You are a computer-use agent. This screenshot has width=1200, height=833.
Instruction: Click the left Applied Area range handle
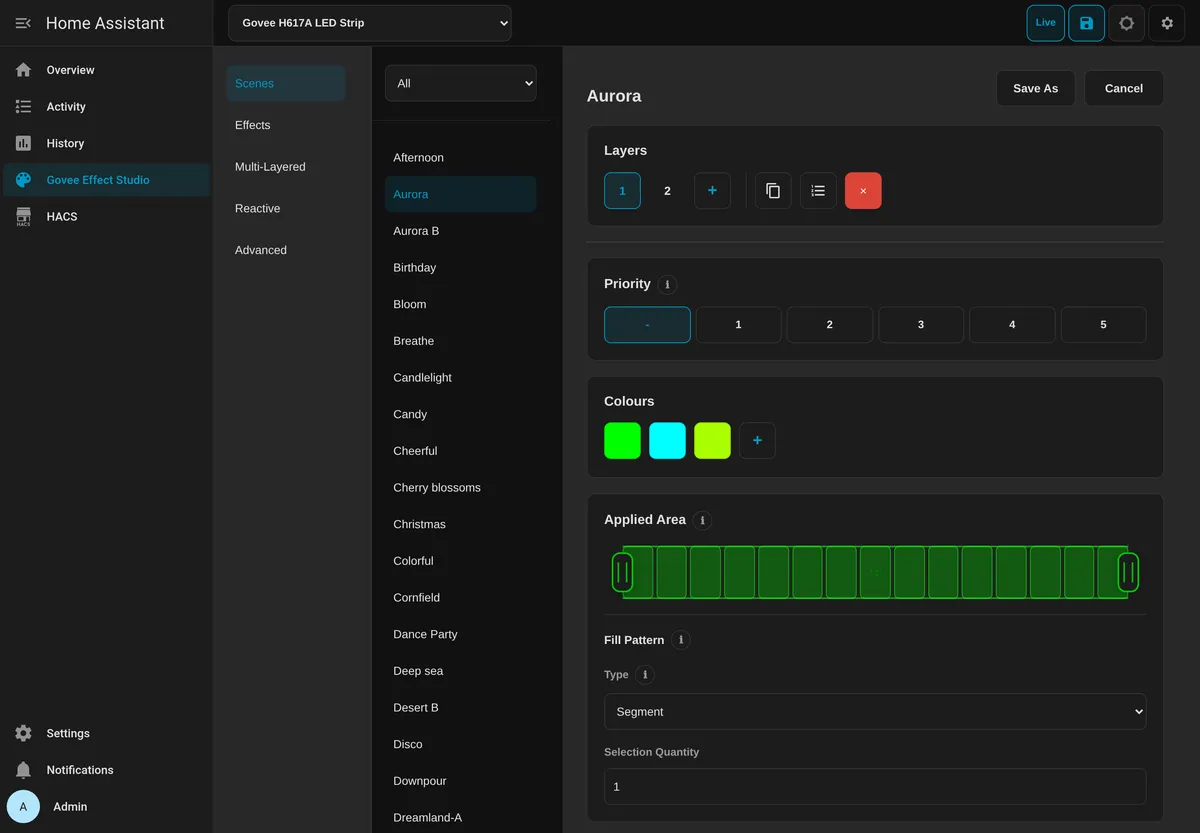tap(622, 572)
